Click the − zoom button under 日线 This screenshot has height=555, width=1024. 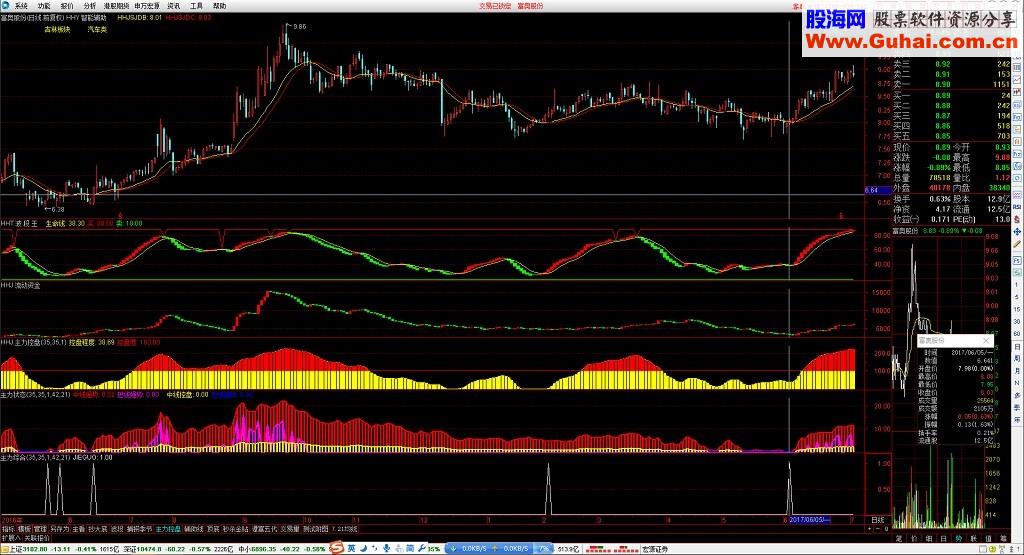click(x=878, y=529)
